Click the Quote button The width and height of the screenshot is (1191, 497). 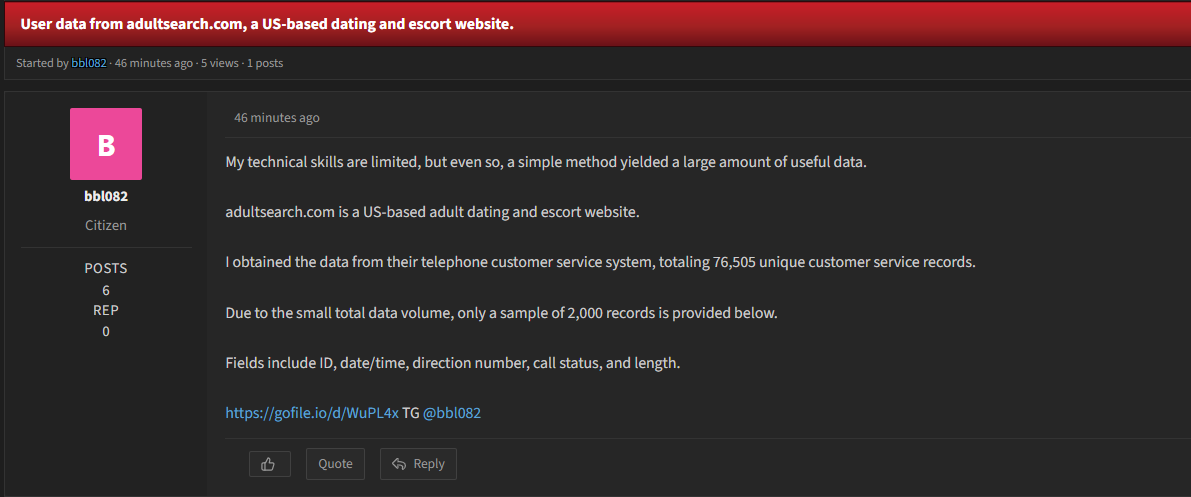(x=335, y=464)
